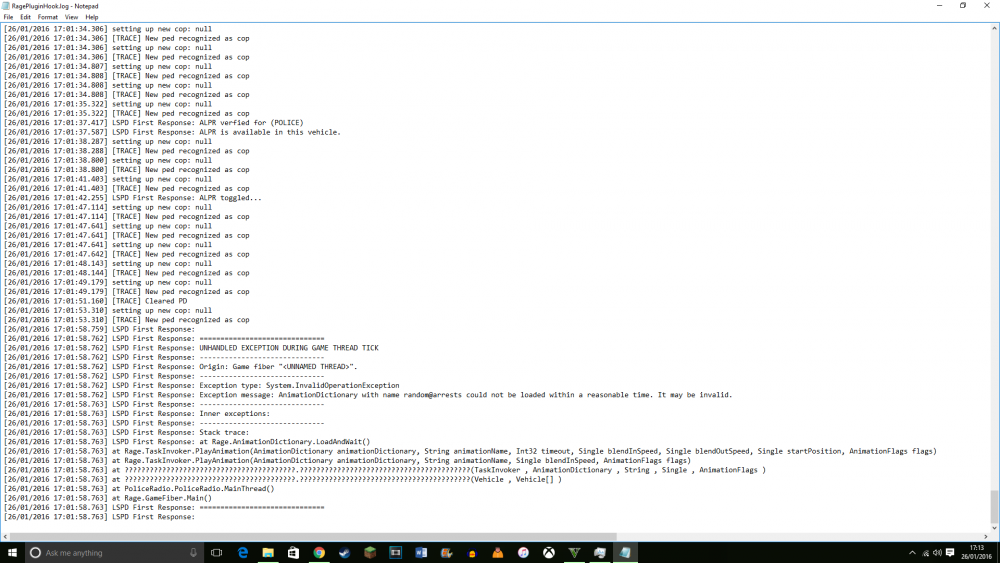Open Steam from the taskbar
The image size is (1000, 563).
pos(344,553)
